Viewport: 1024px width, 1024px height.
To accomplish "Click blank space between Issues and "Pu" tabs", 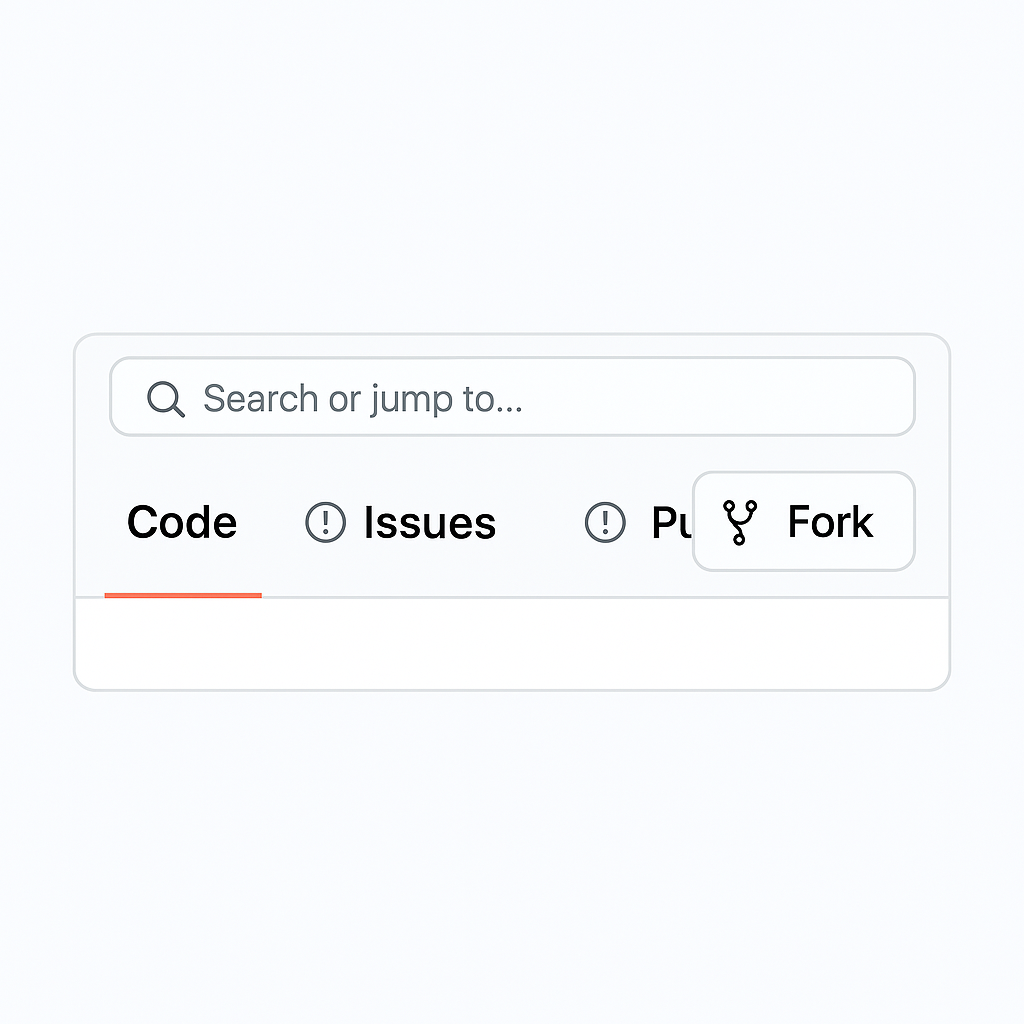I will 540,523.
